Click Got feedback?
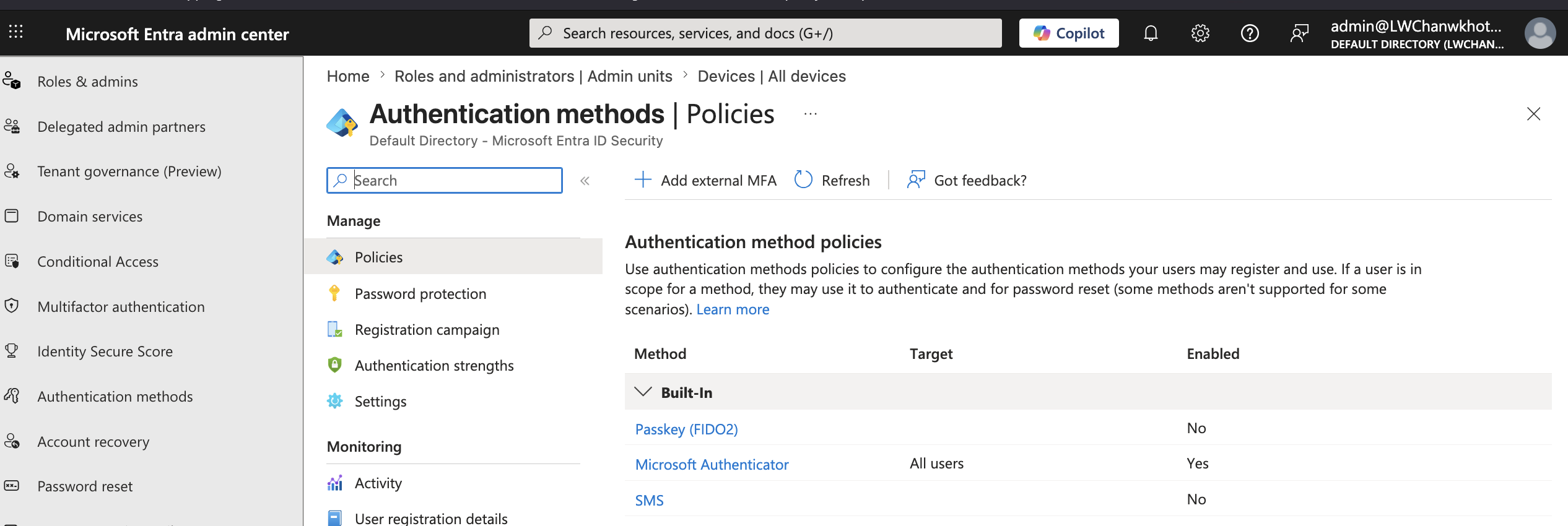Image resolution: width=1568 pixels, height=526 pixels. [967, 180]
